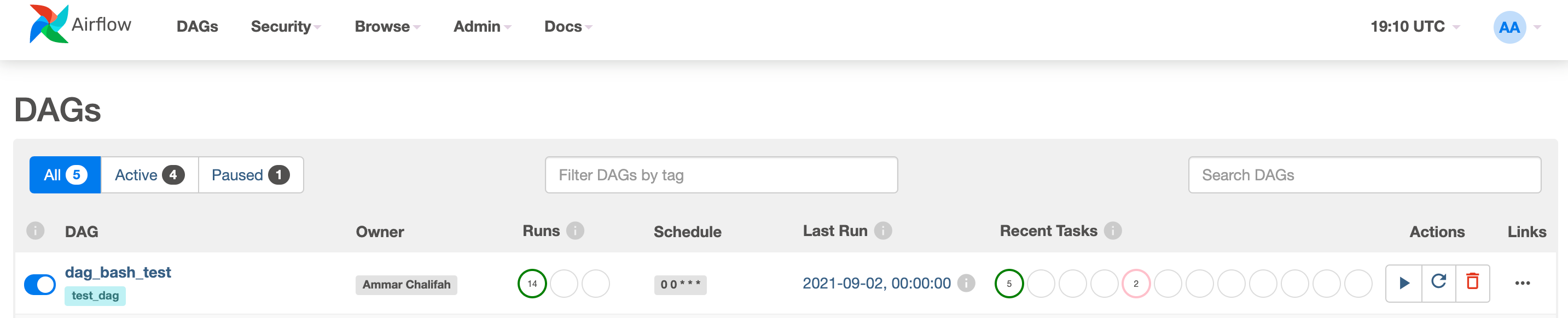Switch to the Paused DAGs tab
The width and height of the screenshot is (1568, 318).
pos(250,175)
